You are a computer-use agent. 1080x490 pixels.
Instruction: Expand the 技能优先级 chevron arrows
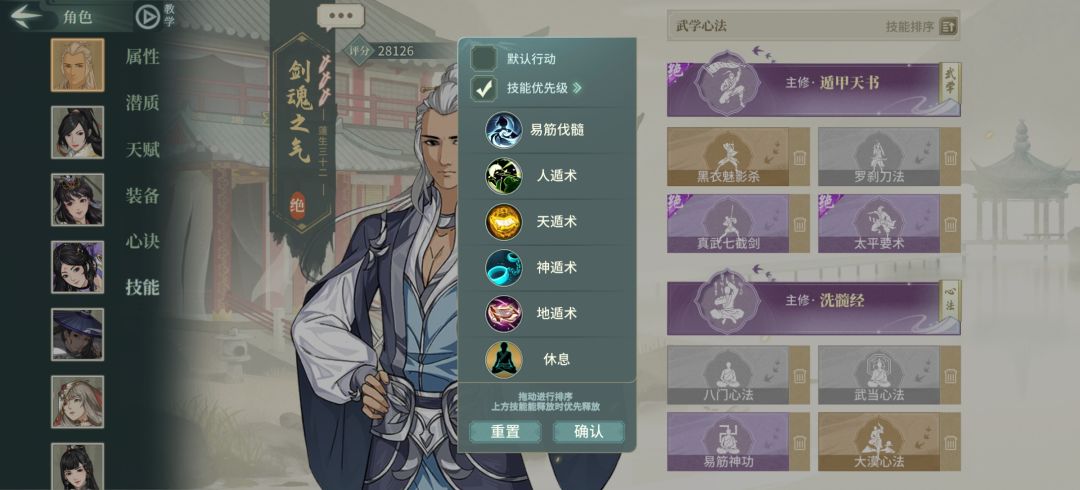click(x=577, y=88)
